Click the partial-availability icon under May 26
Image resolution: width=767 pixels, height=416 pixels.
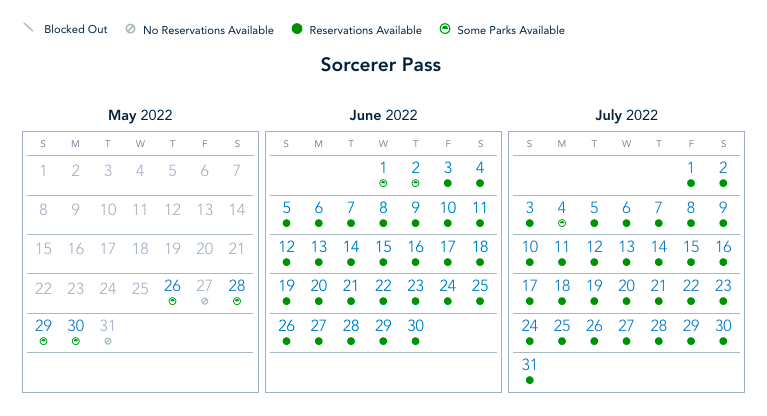pyautogui.click(x=172, y=301)
